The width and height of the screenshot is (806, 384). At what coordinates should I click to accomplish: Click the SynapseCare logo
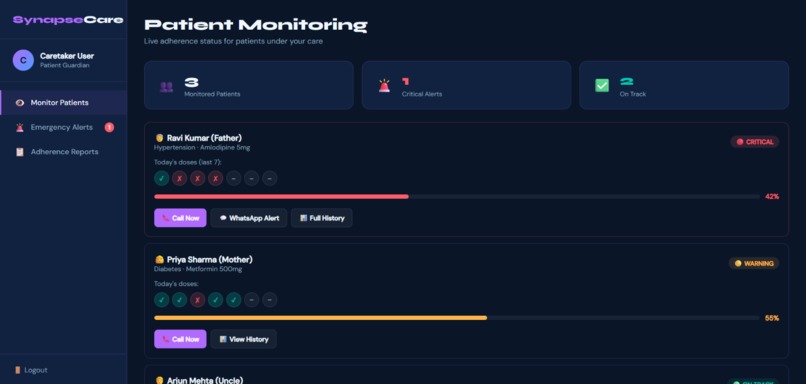68,20
